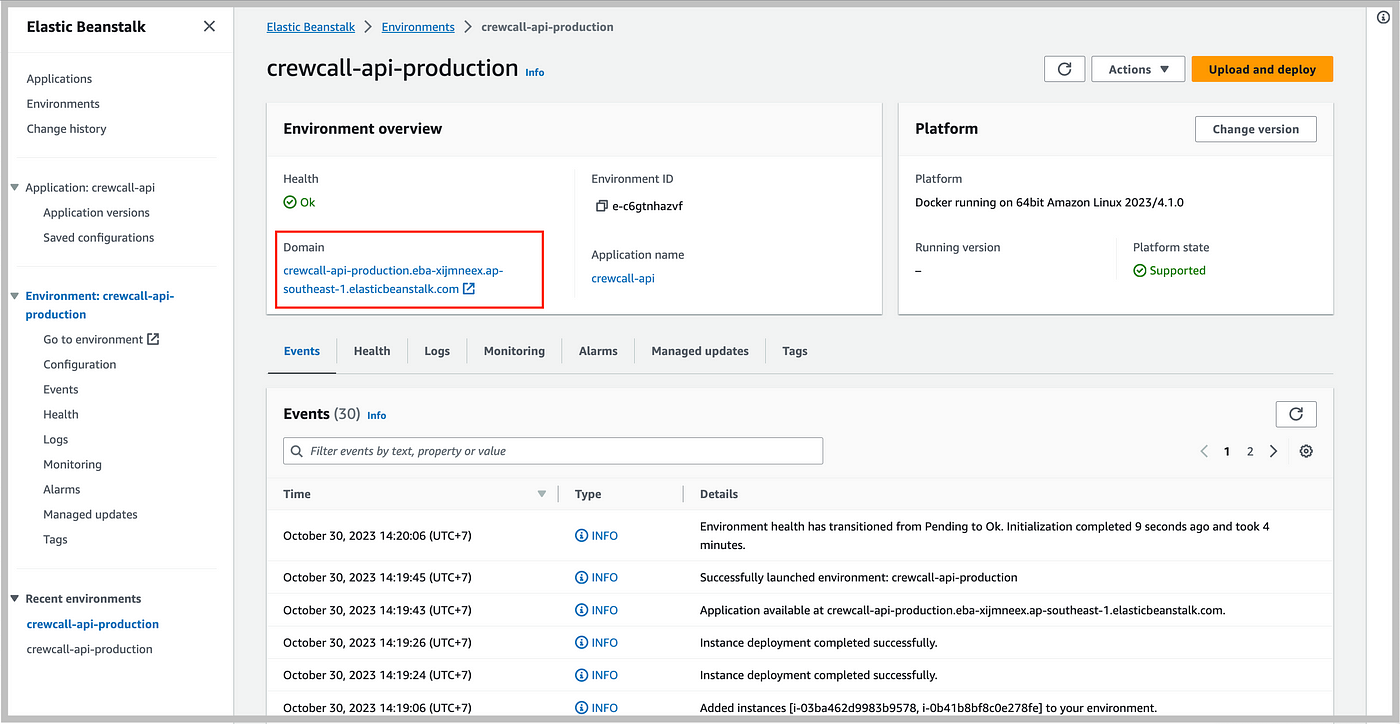This screenshot has width=1400, height=724.
Task: Open the crewcall-api-production domain link
Action: (394, 279)
